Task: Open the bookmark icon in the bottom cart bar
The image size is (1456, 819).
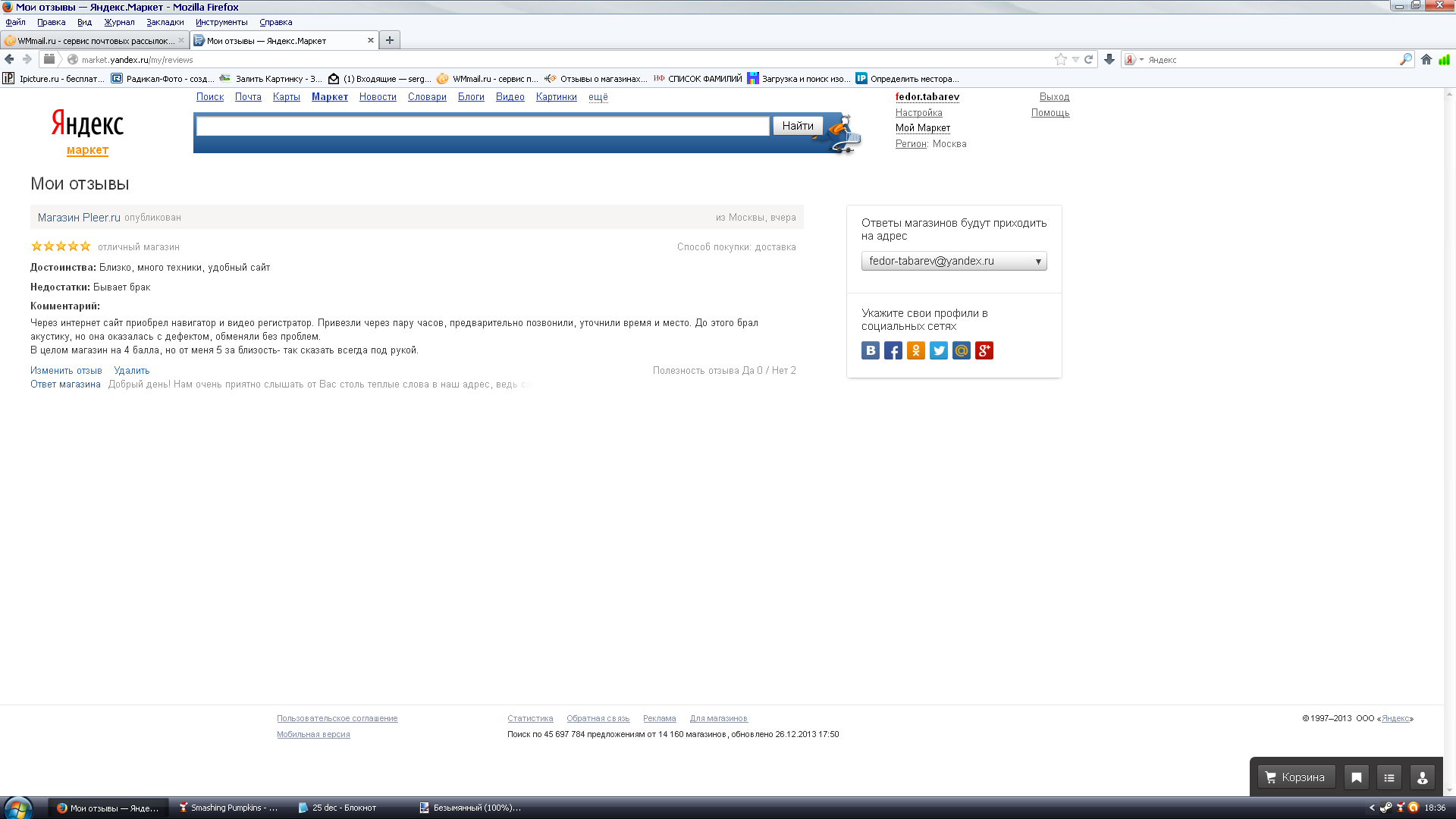Action: pos(1357,777)
